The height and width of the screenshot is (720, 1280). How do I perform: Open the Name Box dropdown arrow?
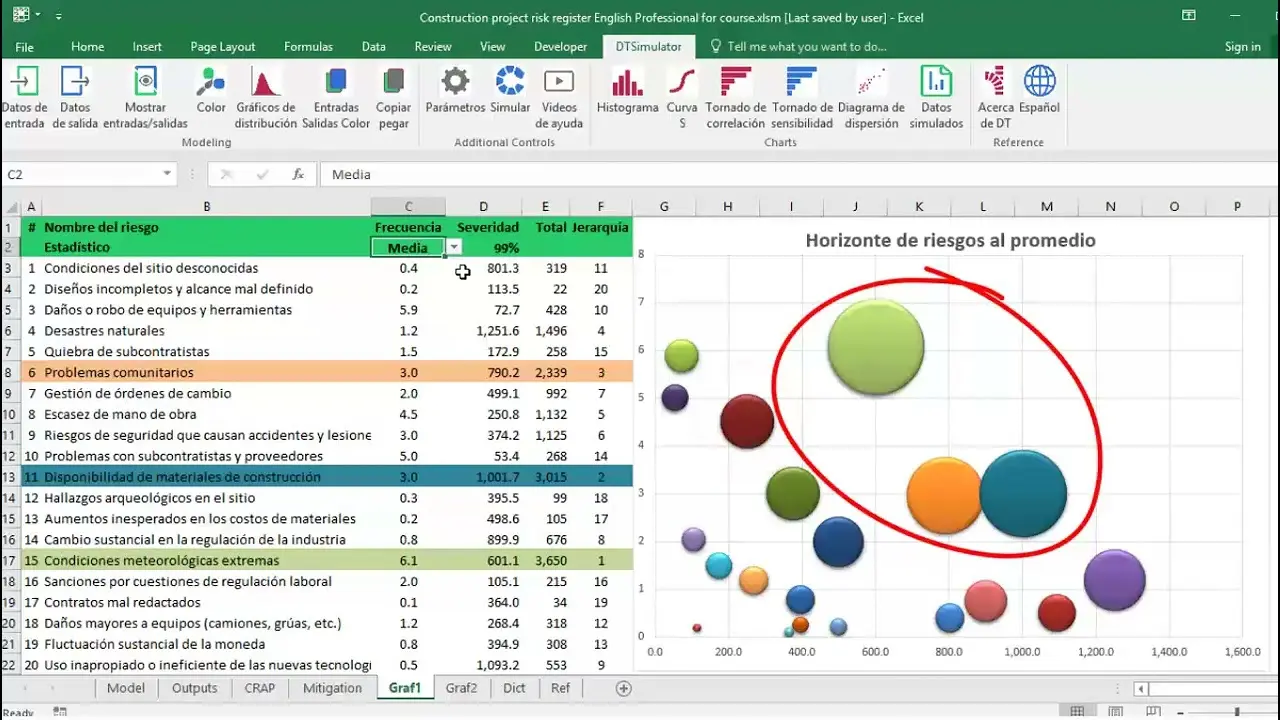(x=167, y=174)
